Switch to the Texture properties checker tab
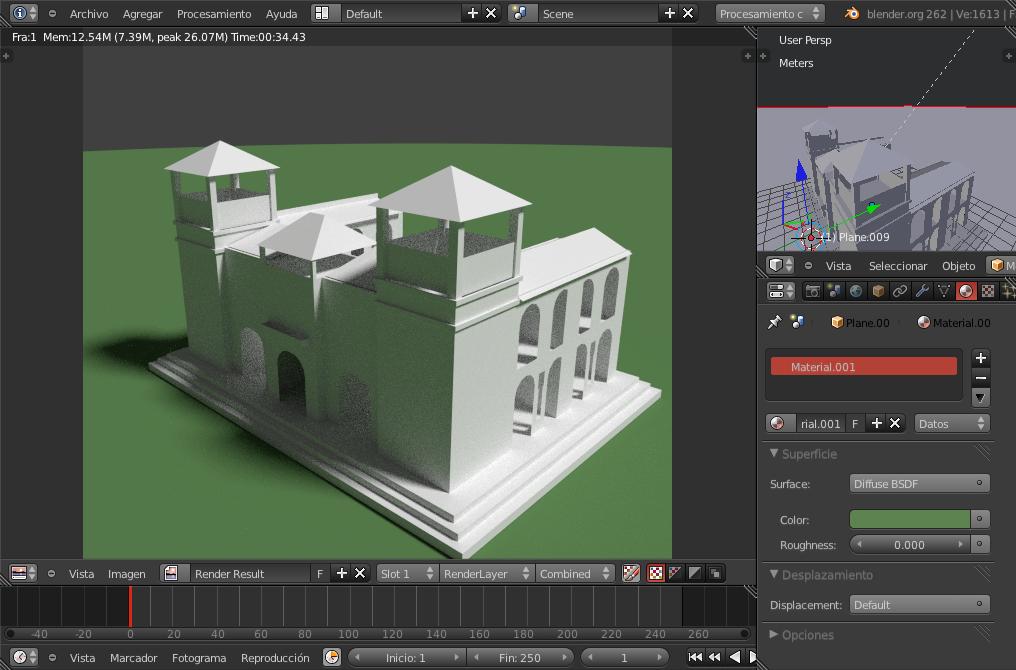Viewport: 1016px width, 670px height. click(988, 291)
